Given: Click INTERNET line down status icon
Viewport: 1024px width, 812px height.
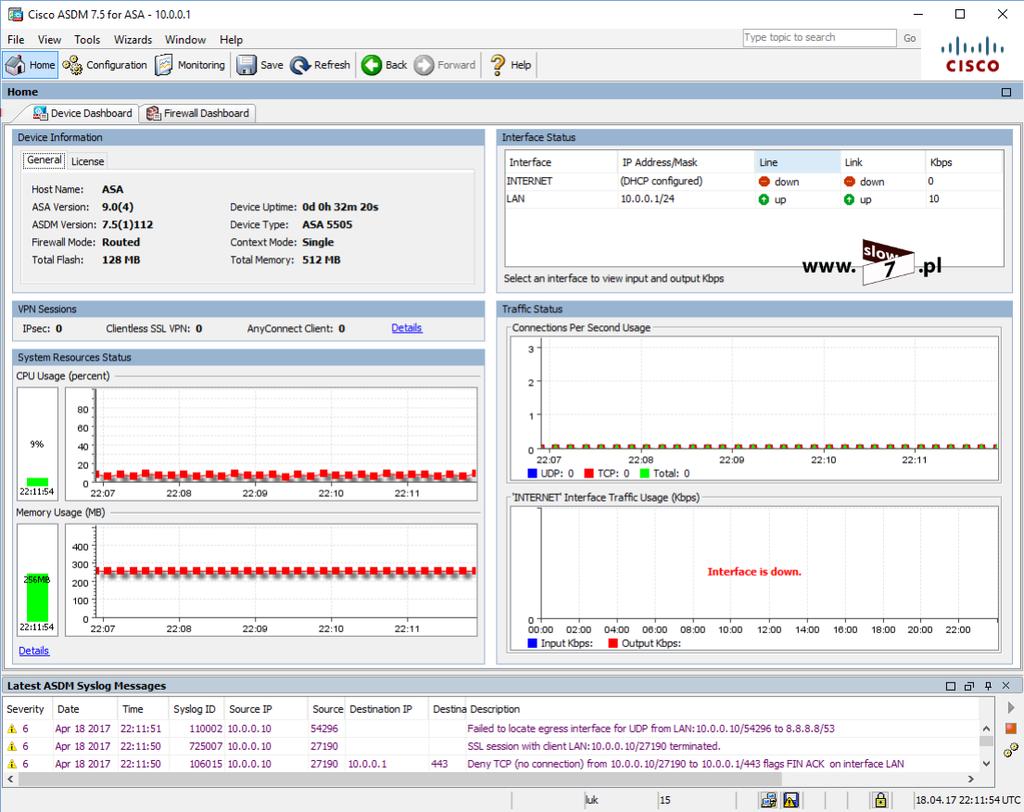Looking at the screenshot, I should pos(764,182).
